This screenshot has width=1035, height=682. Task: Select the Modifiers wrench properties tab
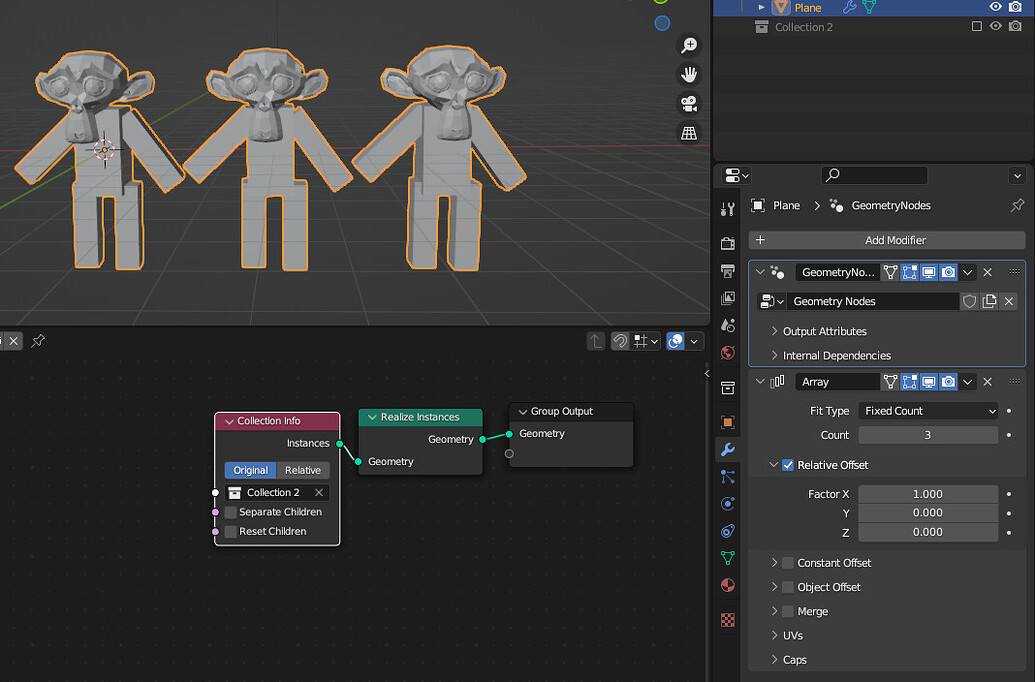coord(727,450)
